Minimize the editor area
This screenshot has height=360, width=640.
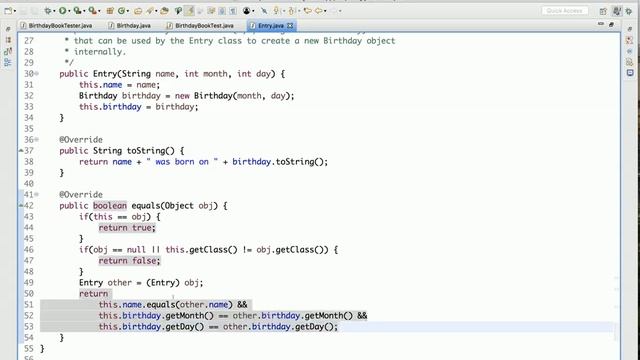600,24
